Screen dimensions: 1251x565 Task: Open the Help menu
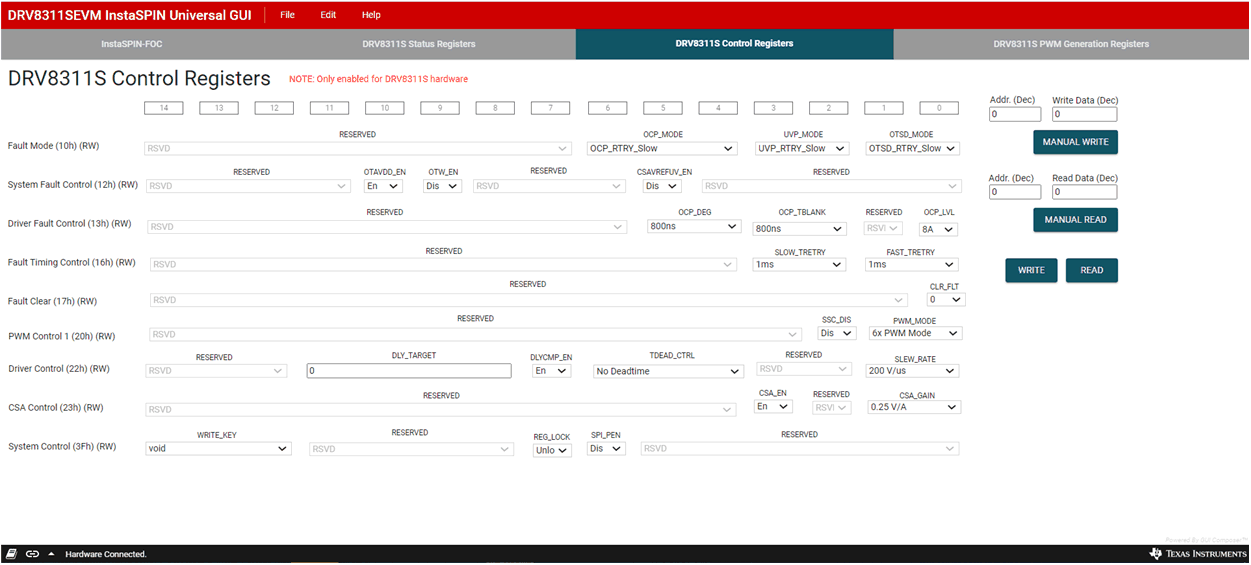click(x=371, y=15)
